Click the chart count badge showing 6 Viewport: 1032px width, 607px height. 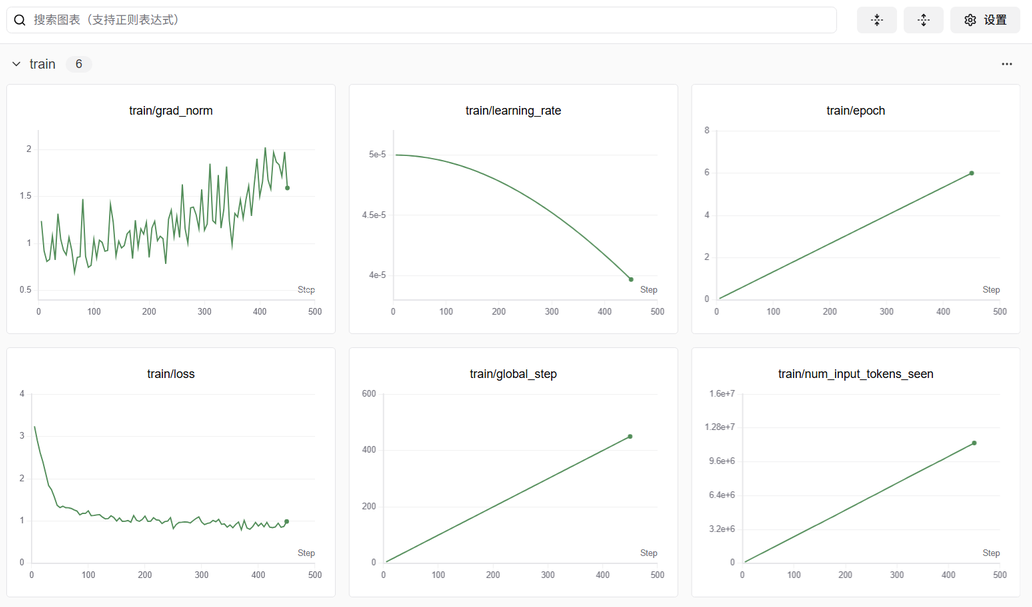pyautogui.click(x=79, y=64)
